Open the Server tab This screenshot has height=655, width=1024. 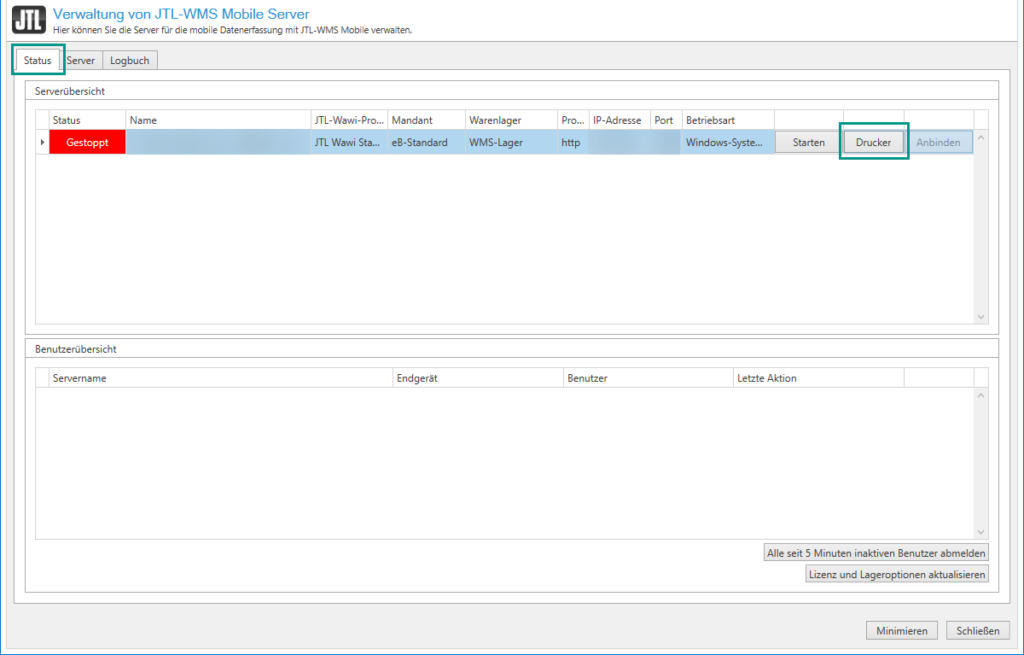(81, 61)
